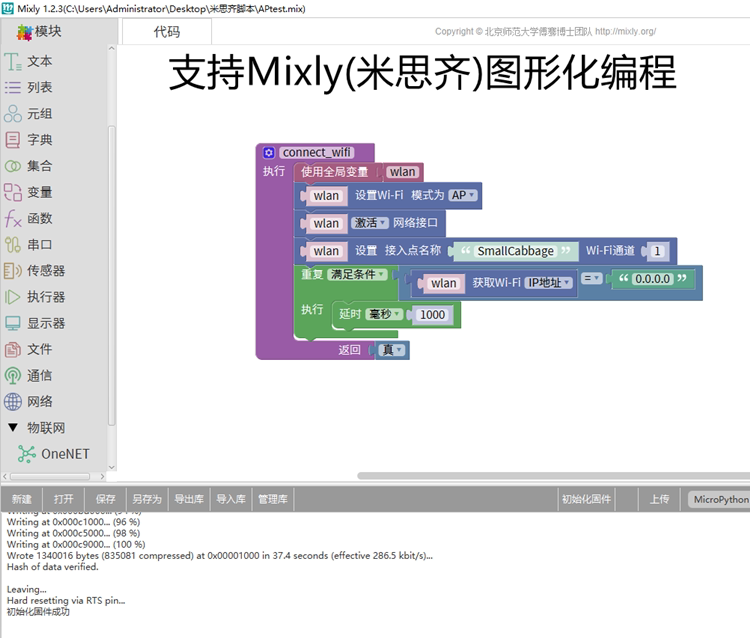Open the 元组 tuple category icon
750x638 pixels.
[x=13, y=114]
